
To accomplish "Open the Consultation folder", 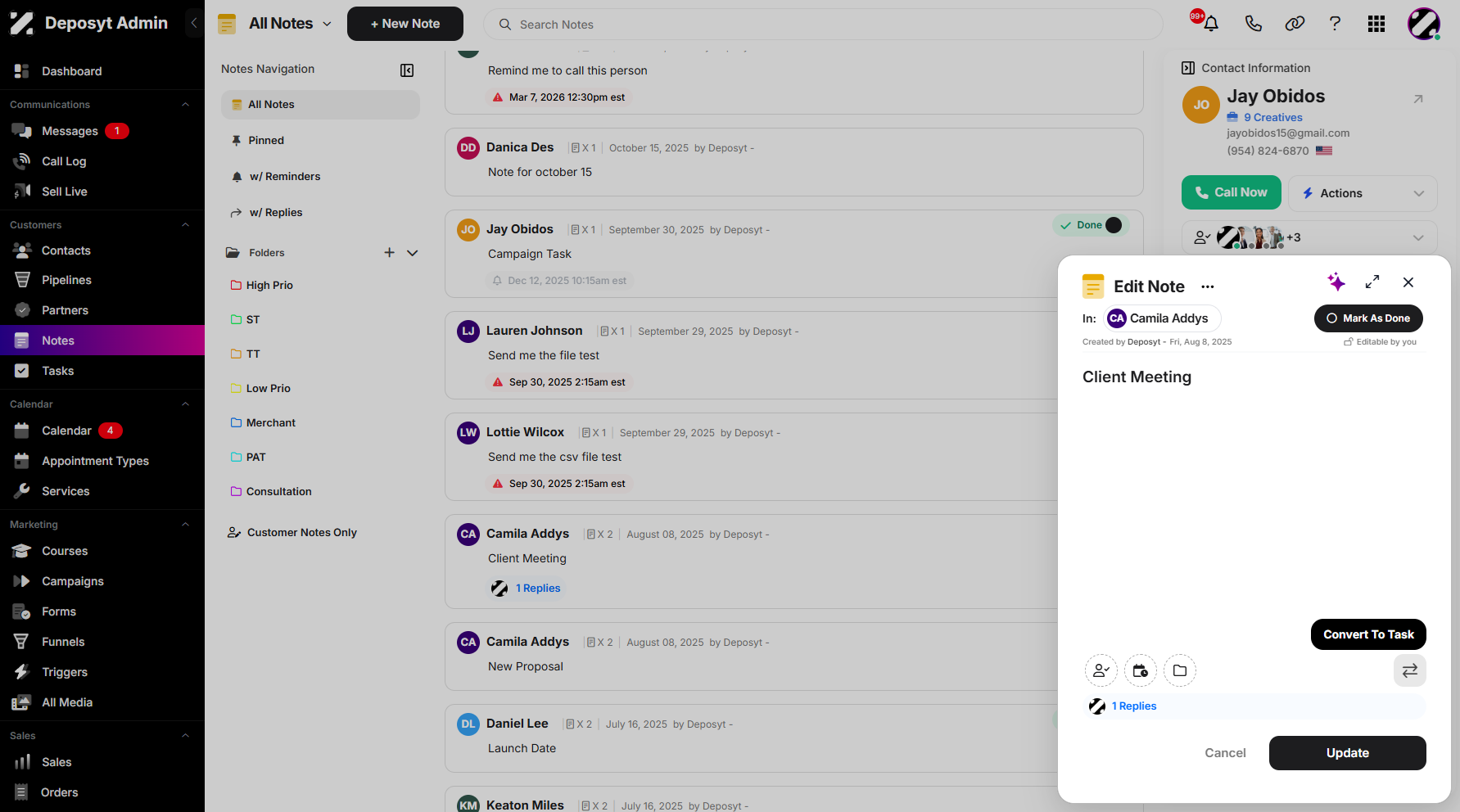I will point(278,492).
